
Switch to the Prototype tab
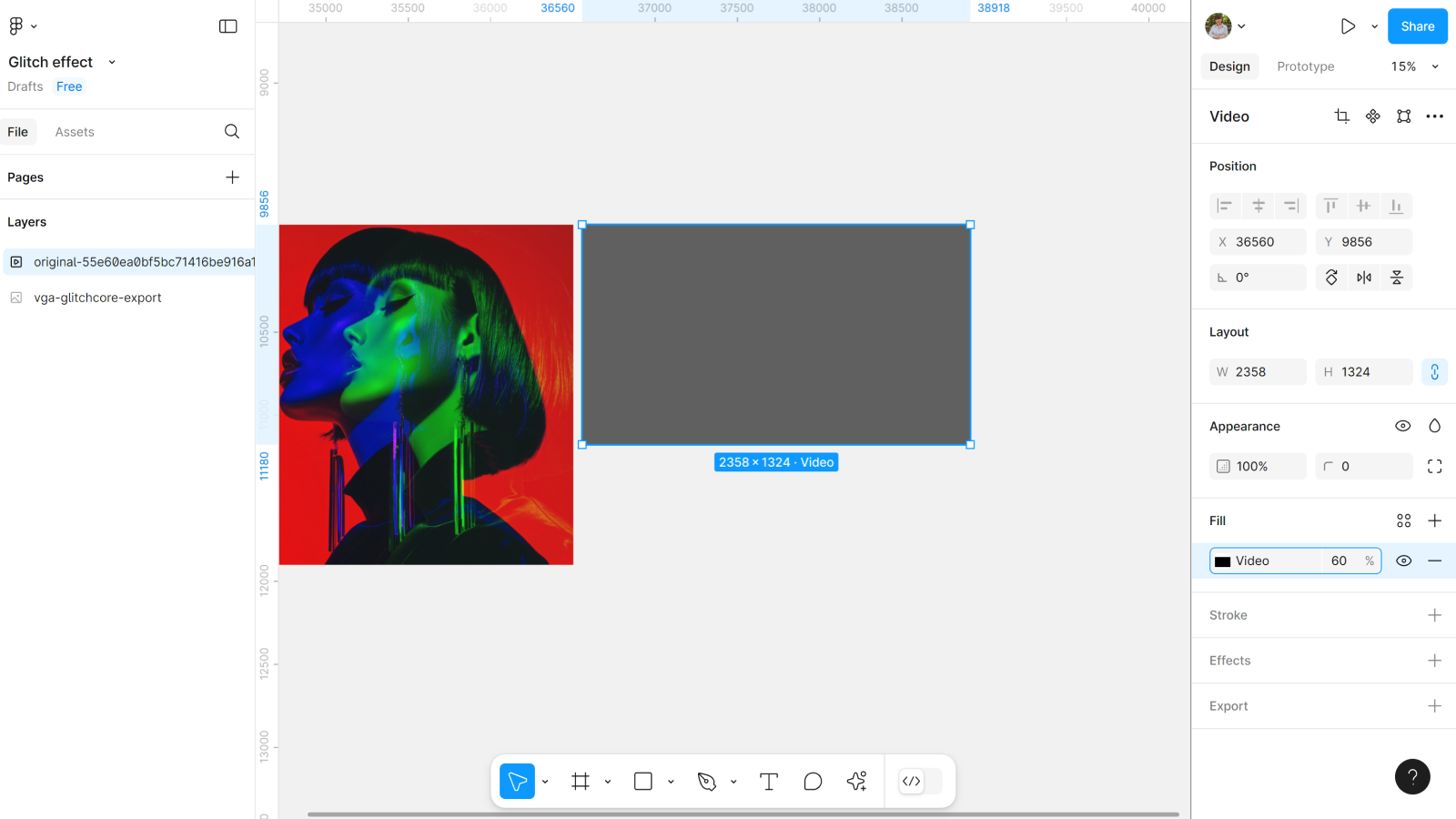pos(1305,66)
